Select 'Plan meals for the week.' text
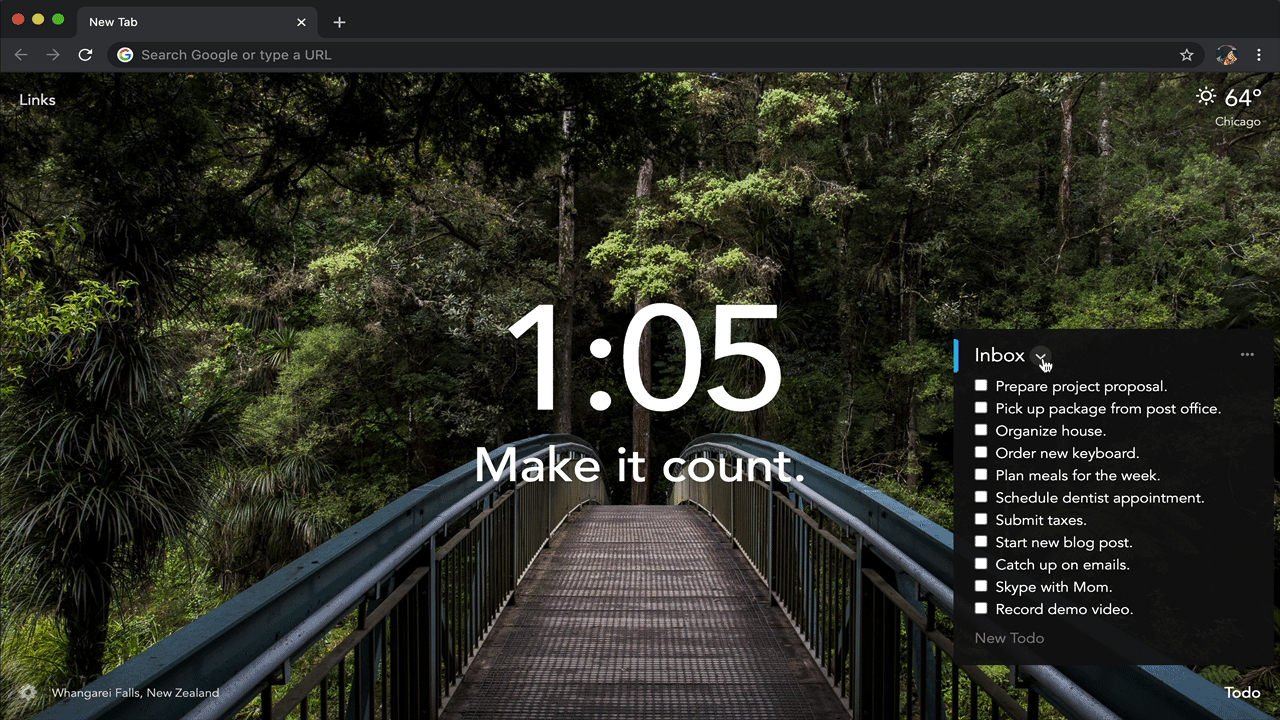Screen dimensions: 1280x720 tap(1078, 475)
